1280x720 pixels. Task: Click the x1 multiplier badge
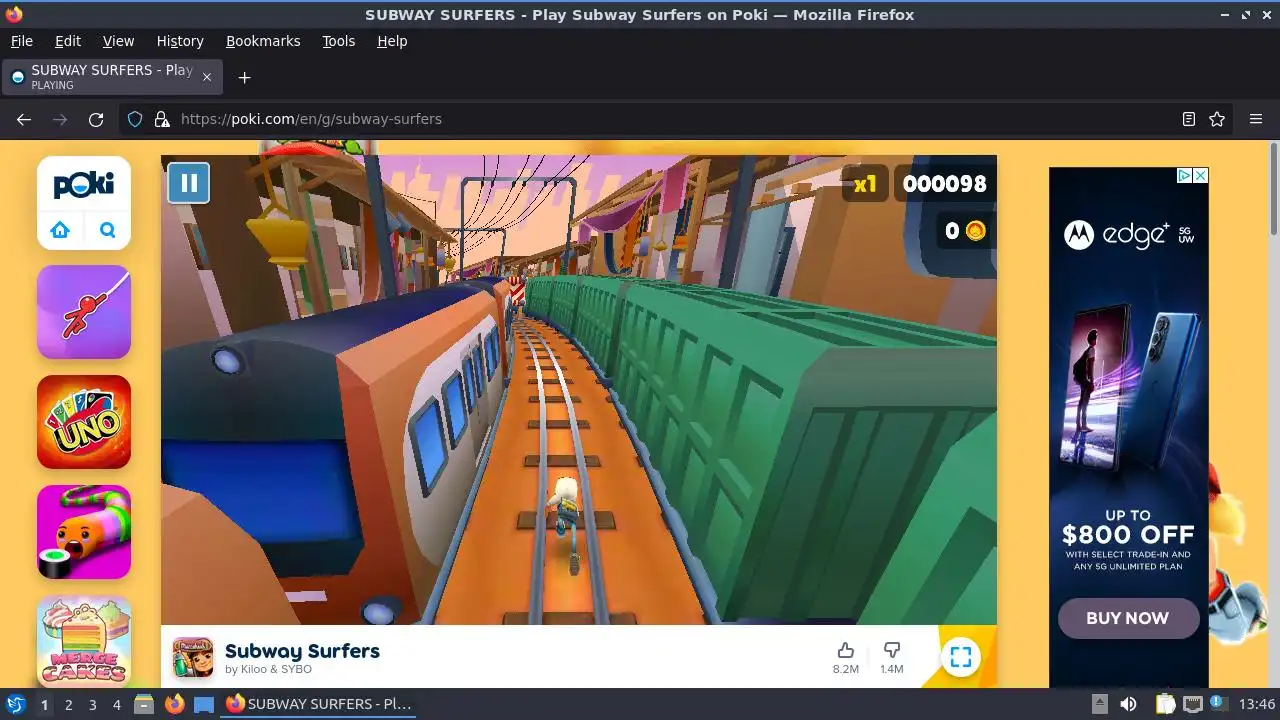pyautogui.click(x=865, y=184)
